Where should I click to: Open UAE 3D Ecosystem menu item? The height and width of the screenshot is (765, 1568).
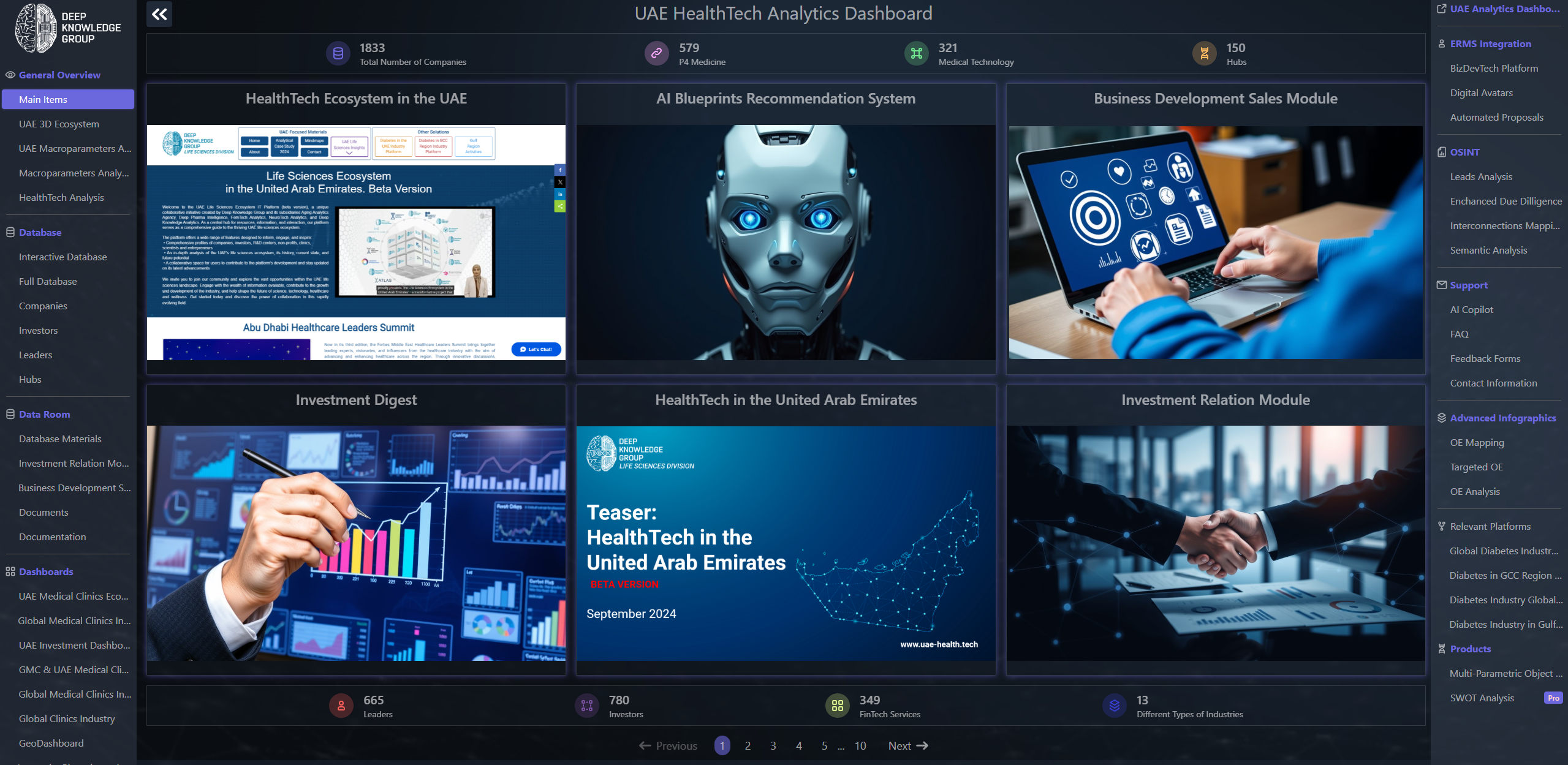59,124
